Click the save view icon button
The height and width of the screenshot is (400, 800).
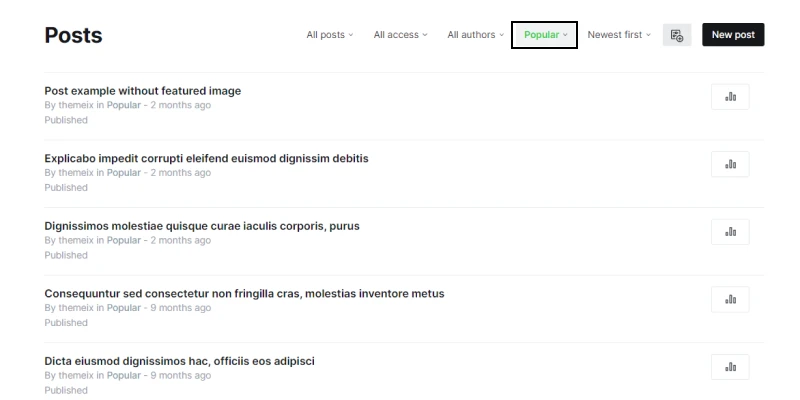pos(677,35)
